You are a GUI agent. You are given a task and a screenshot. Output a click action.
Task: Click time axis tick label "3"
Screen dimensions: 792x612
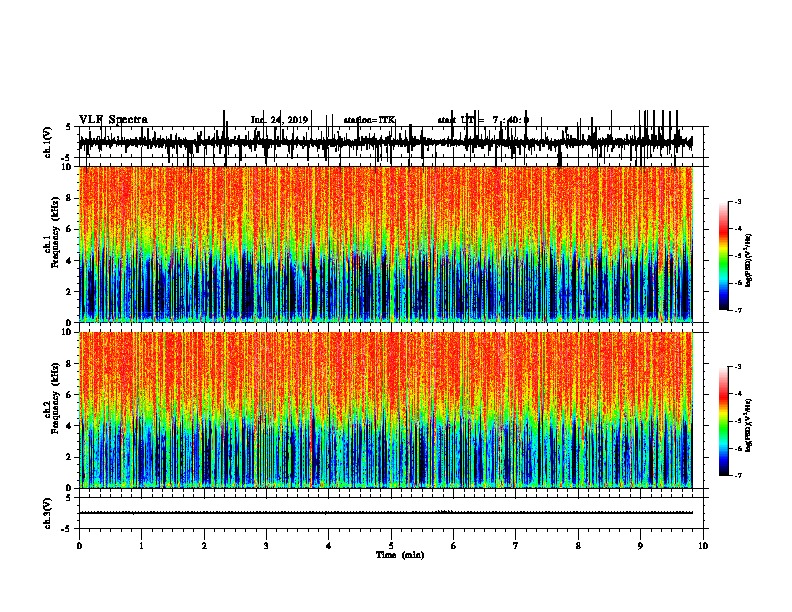pyautogui.click(x=266, y=546)
